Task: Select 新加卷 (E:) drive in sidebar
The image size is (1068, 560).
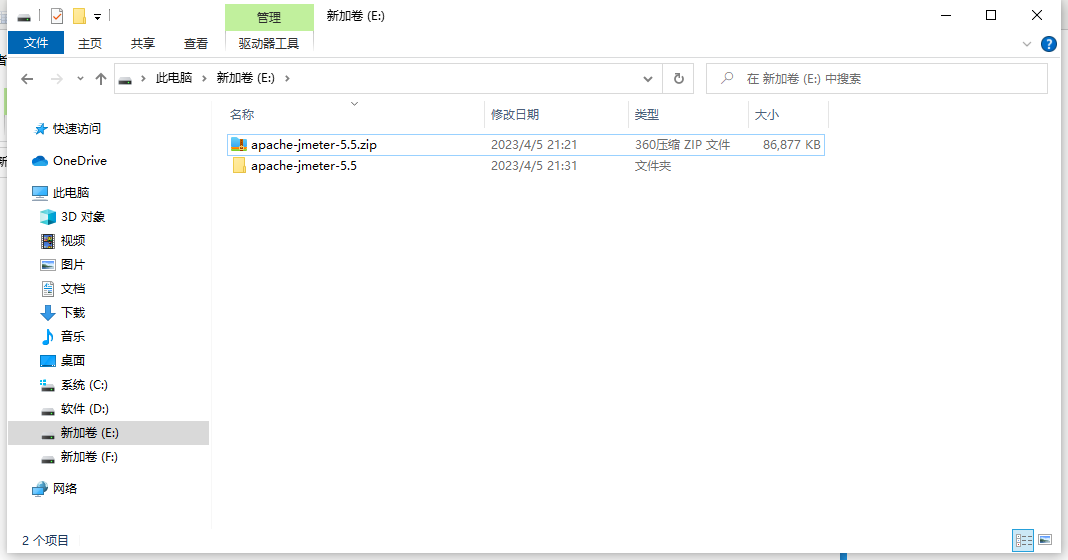Action: pyautogui.click(x=108, y=433)
